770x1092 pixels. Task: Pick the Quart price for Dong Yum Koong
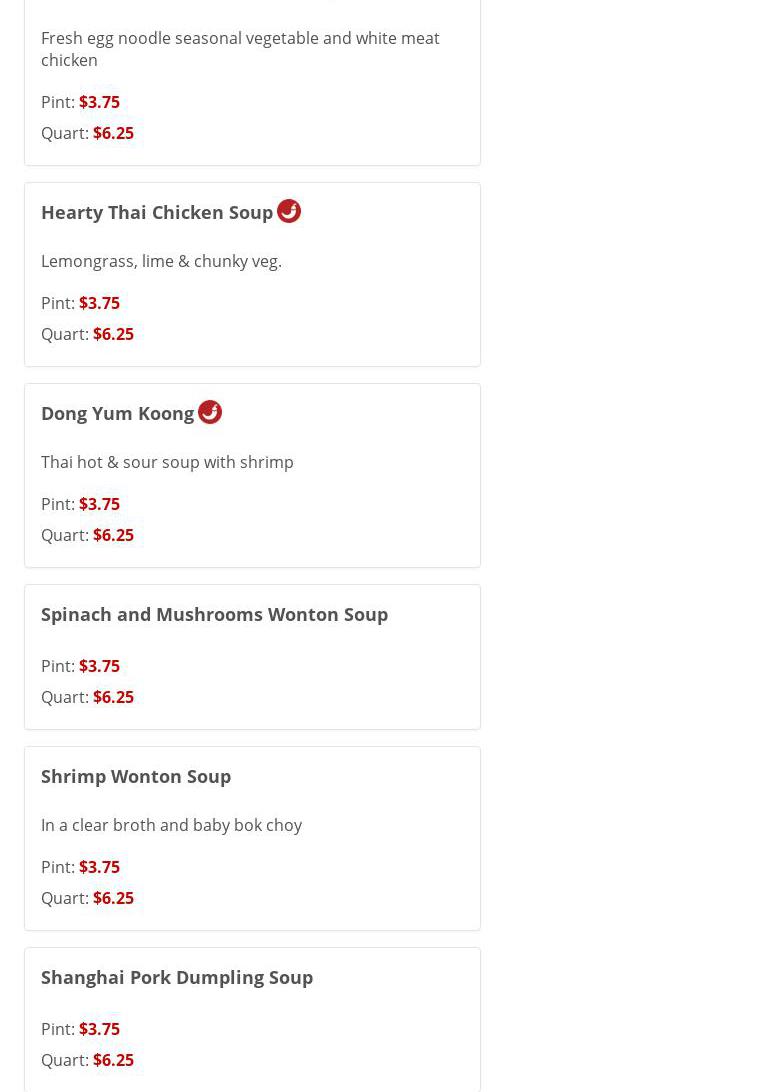coord(113,535)
